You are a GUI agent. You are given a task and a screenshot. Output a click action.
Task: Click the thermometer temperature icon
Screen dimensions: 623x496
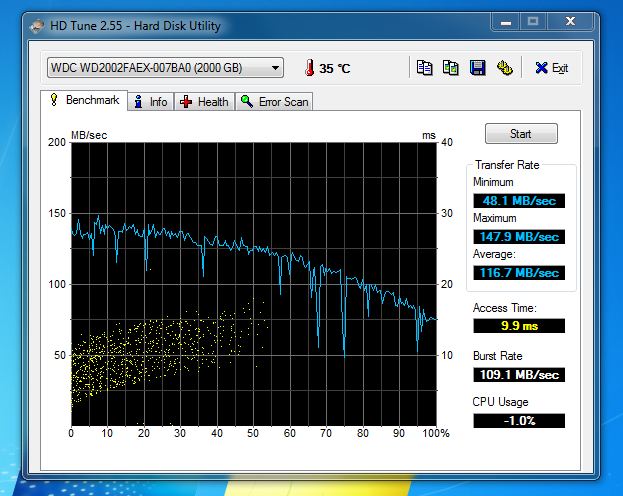310,68
